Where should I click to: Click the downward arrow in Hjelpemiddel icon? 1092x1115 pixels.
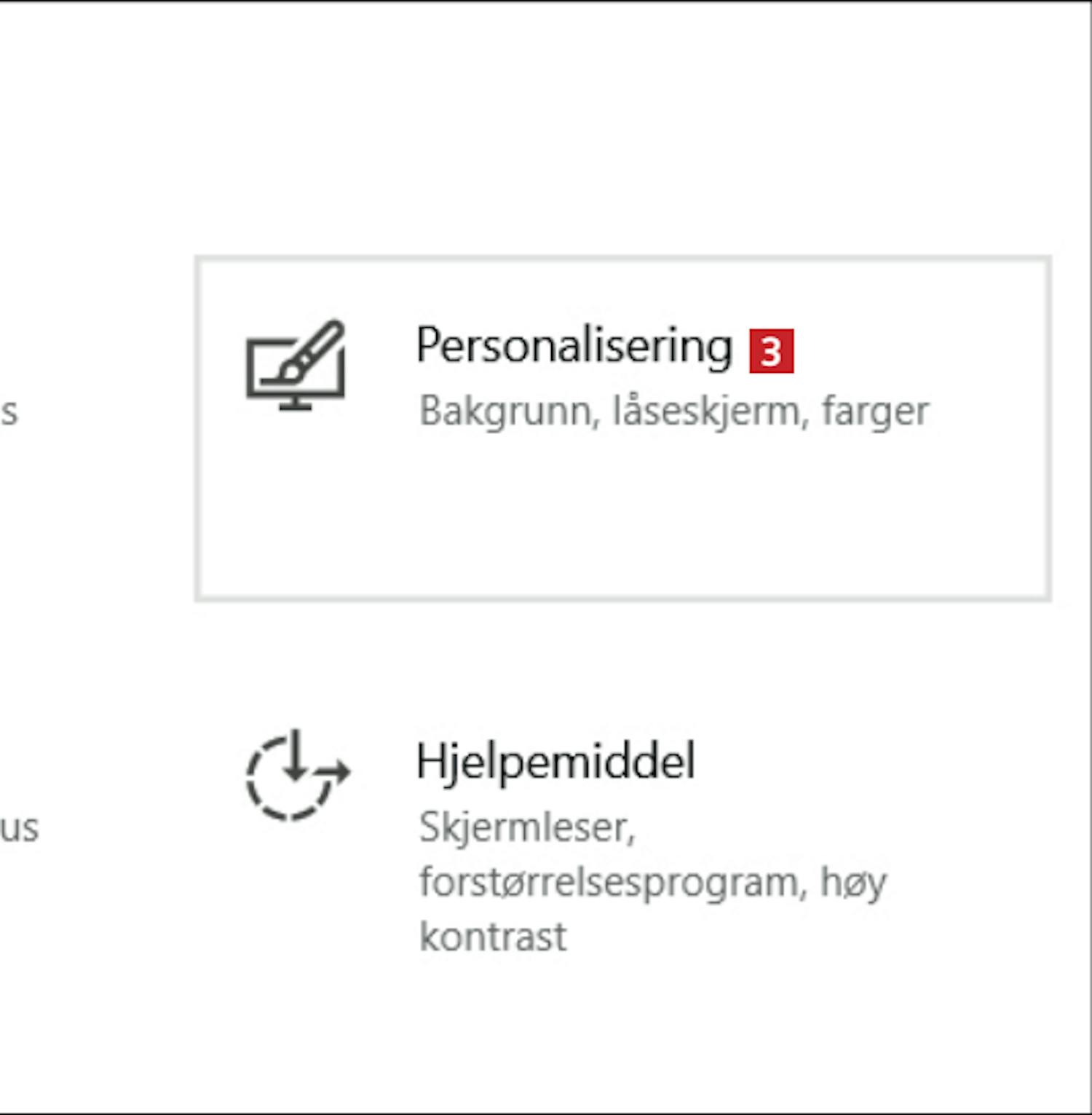(x=295, y=755)
